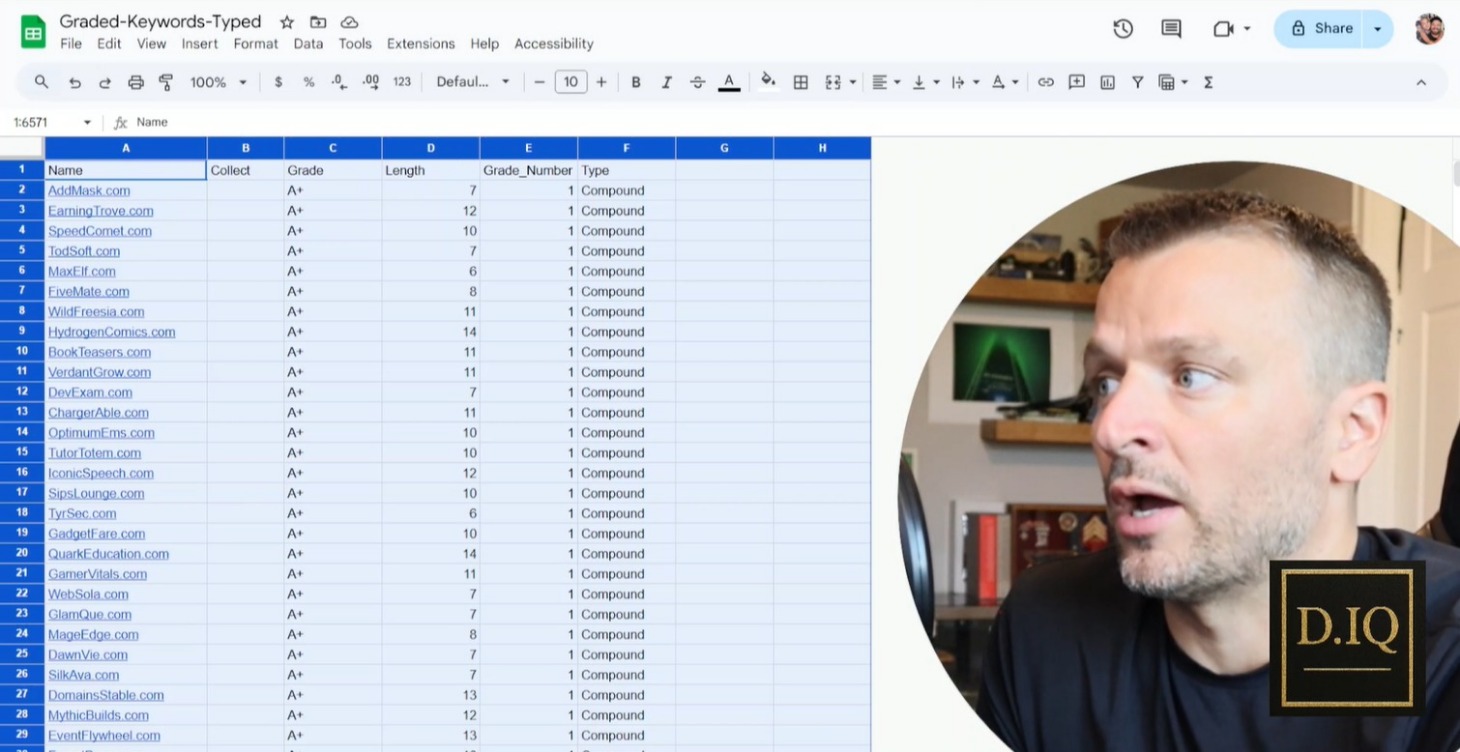Open the Edit menu
1460x752 pixels.
point(109,44)
